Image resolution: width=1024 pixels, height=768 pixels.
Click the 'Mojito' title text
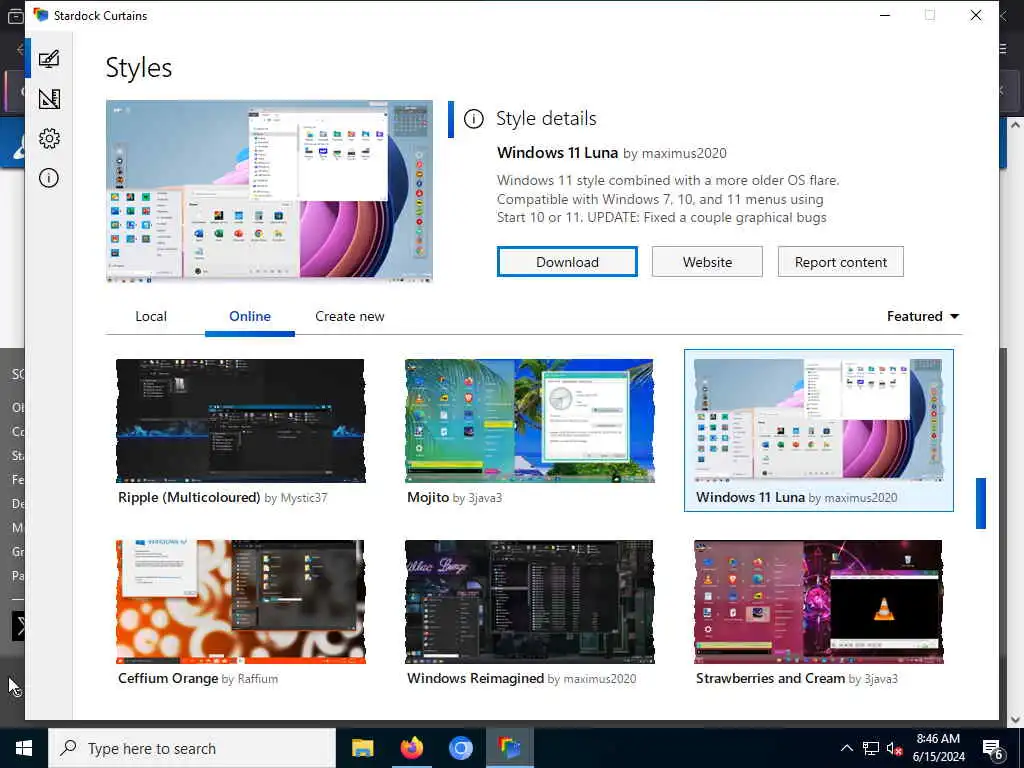428,497
